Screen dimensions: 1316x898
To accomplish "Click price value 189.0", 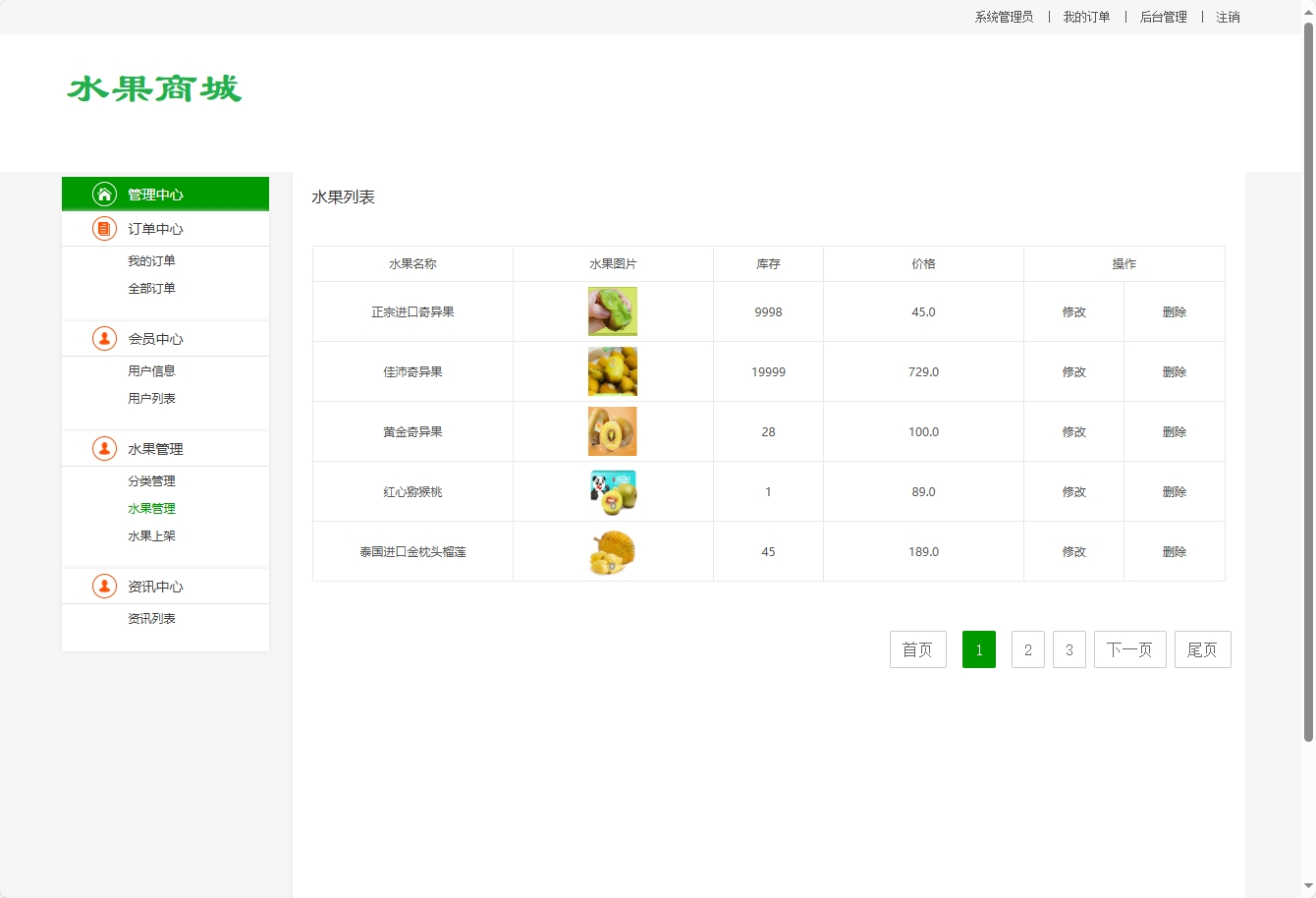I will pos(923,551).
